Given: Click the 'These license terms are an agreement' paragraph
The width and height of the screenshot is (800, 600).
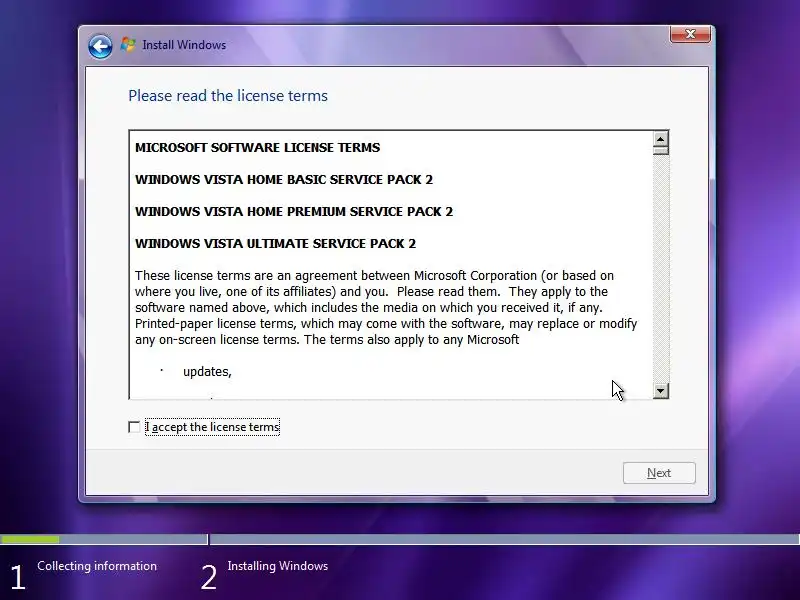Looking at the screenshot, I should point(386,308).
